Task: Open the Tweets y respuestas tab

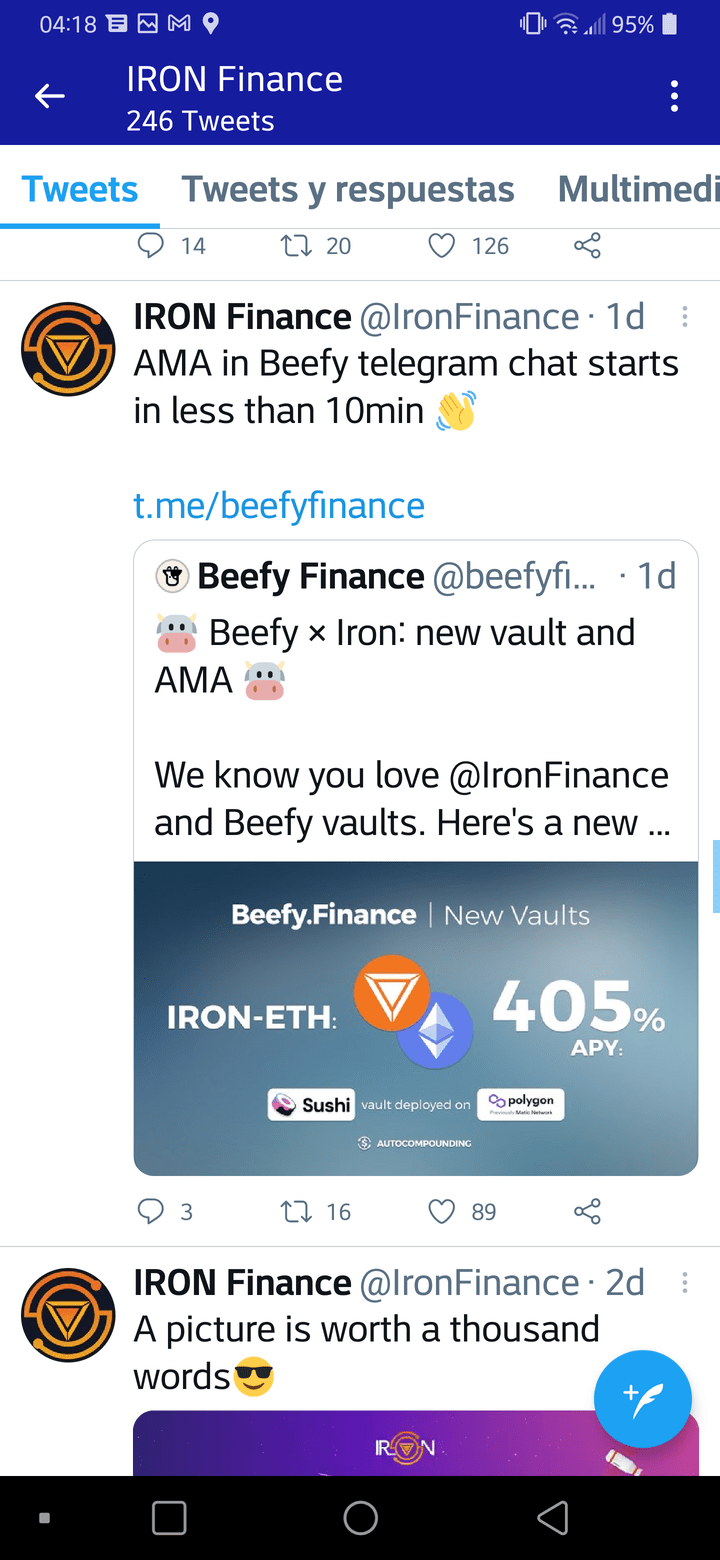Action: [x=347, y=189]
